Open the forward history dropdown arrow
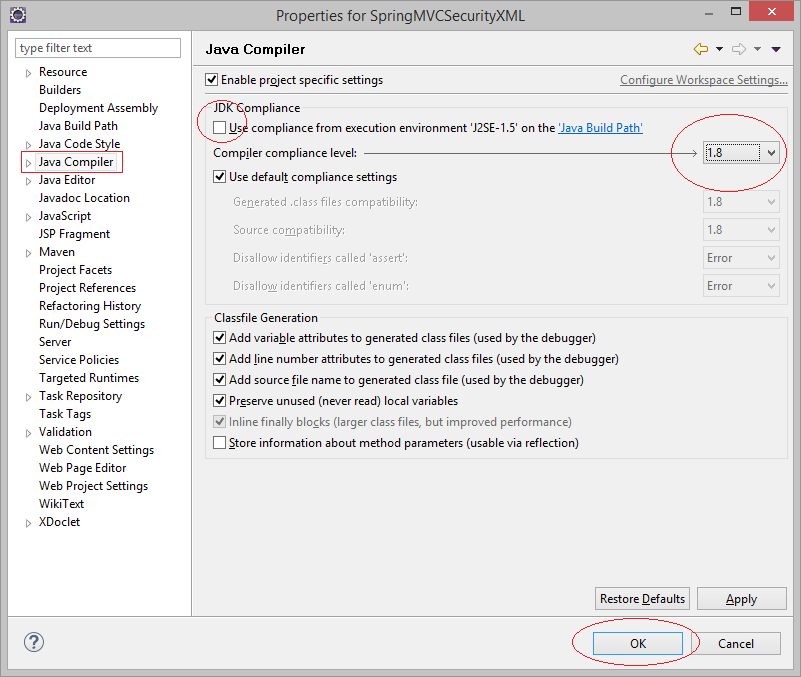801x677 pixels. point(758,49)
